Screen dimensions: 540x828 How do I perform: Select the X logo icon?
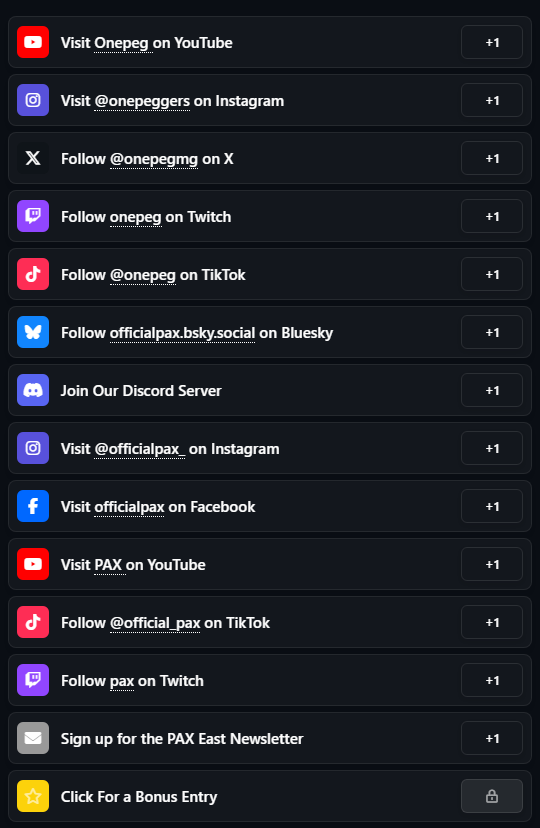pos(33,158)
